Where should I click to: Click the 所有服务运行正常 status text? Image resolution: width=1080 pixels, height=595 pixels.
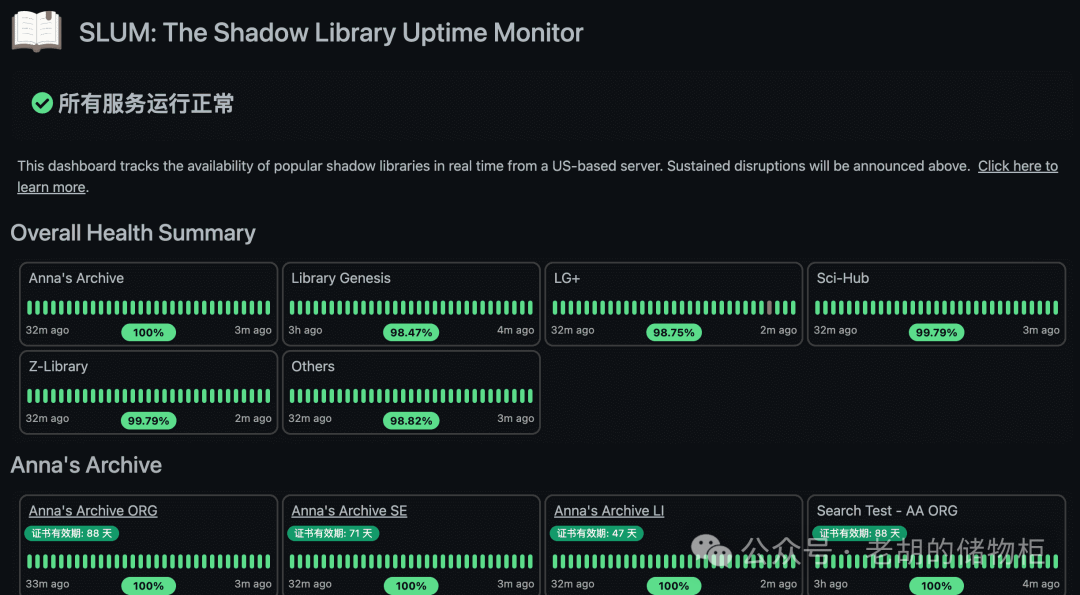[x=146, y=104]
